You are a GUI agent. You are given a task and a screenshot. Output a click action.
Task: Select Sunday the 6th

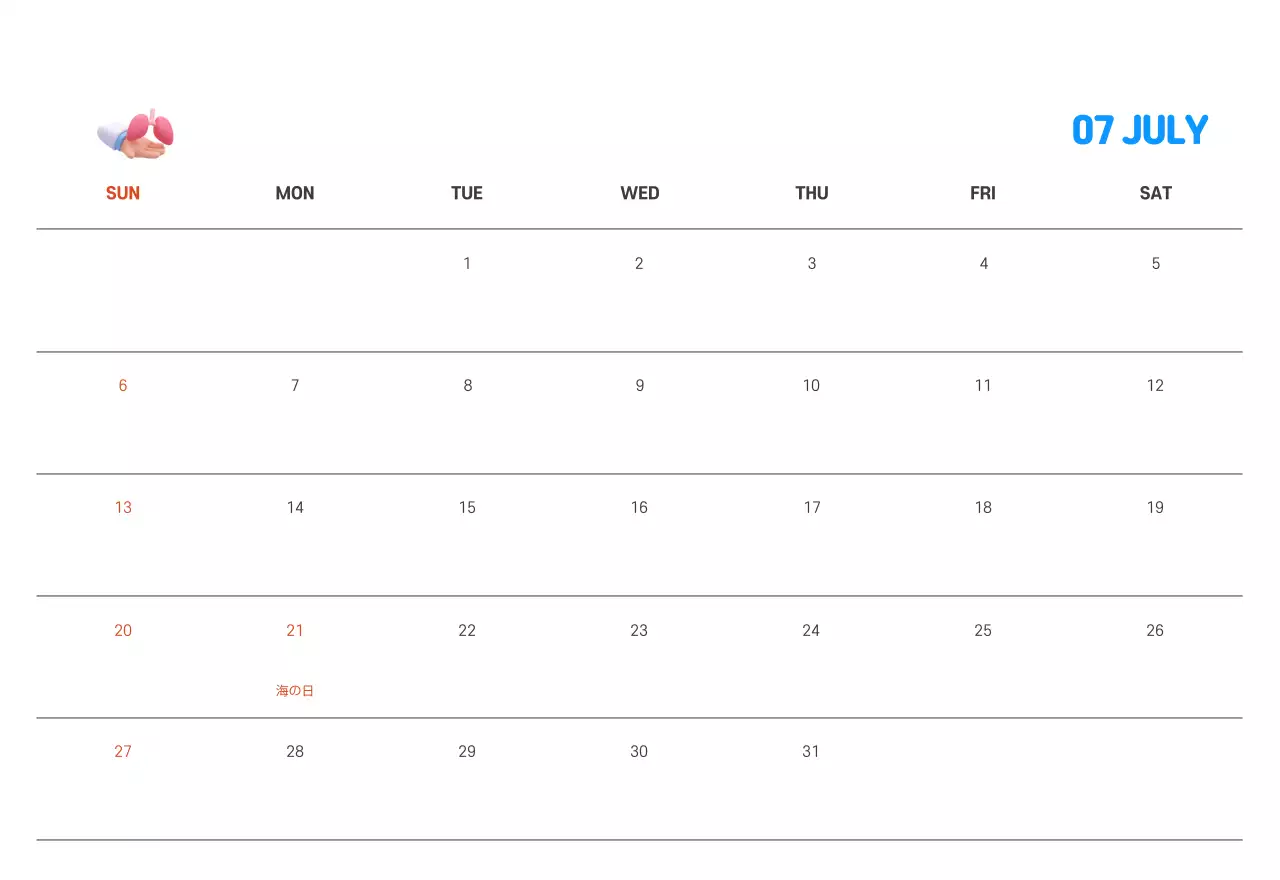tap(123, 386)
